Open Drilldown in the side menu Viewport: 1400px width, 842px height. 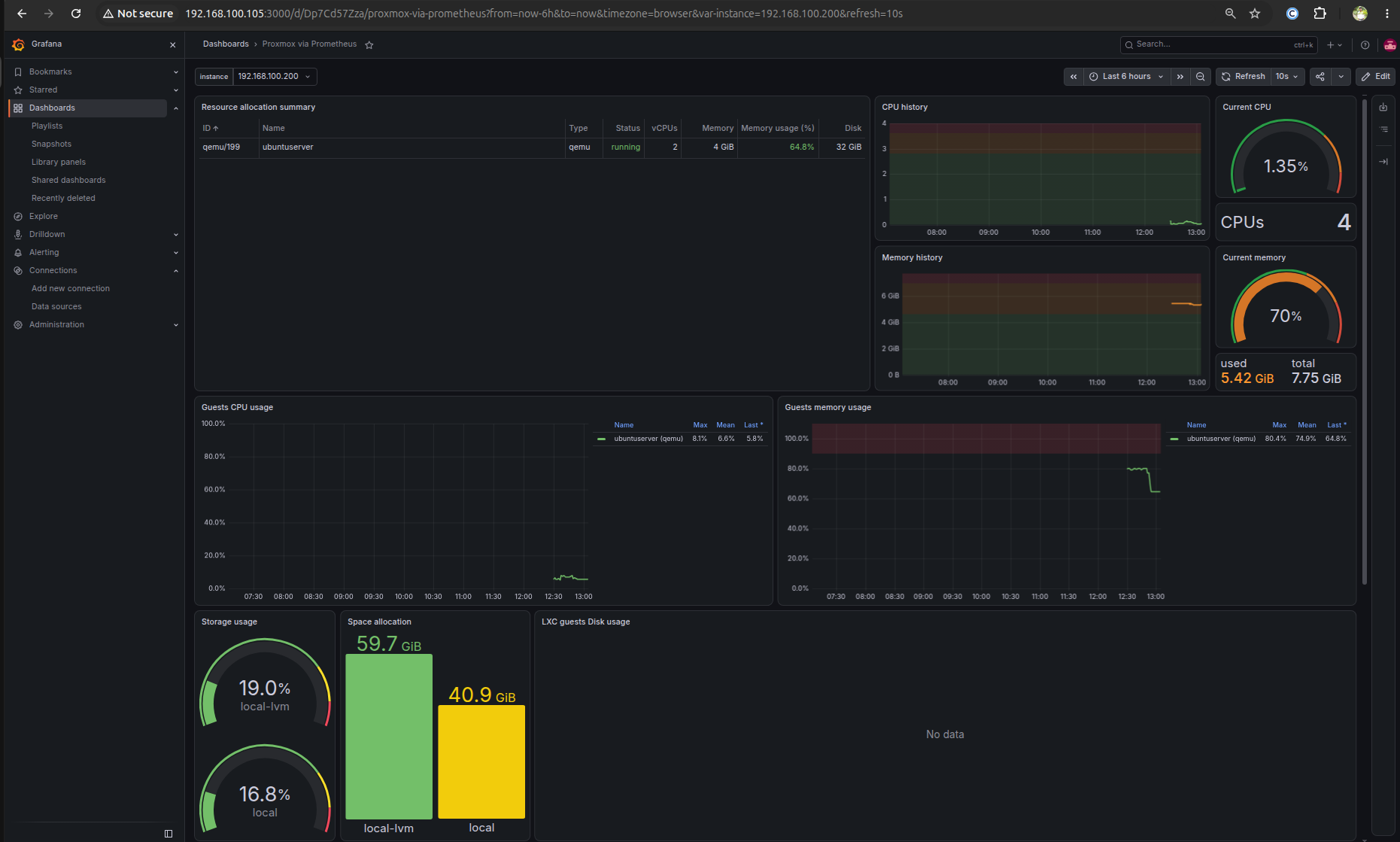pyautogui.click(x=47, y=235)
